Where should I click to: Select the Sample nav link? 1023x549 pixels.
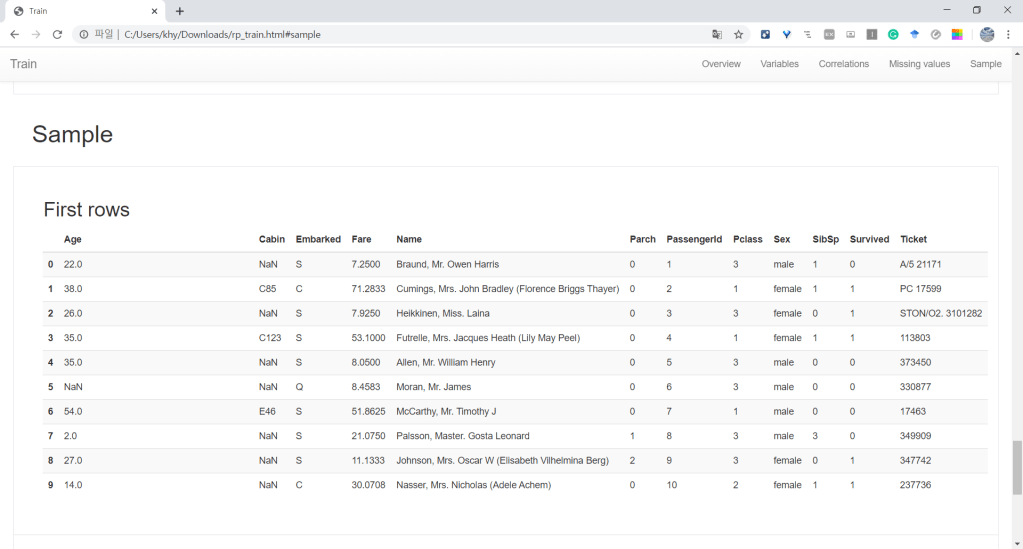point(985,64)
